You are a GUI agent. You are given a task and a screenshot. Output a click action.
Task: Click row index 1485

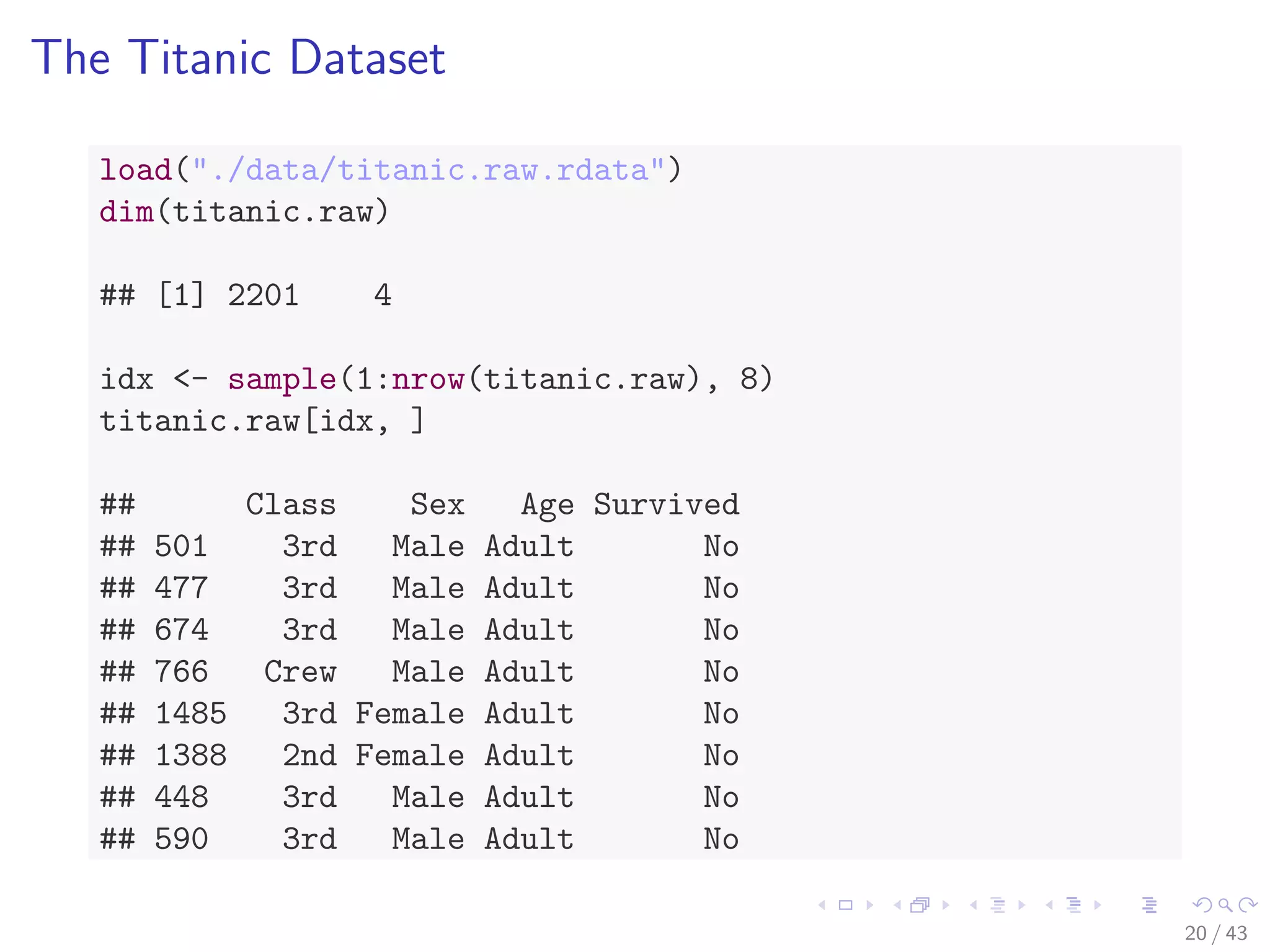[191, 713]
